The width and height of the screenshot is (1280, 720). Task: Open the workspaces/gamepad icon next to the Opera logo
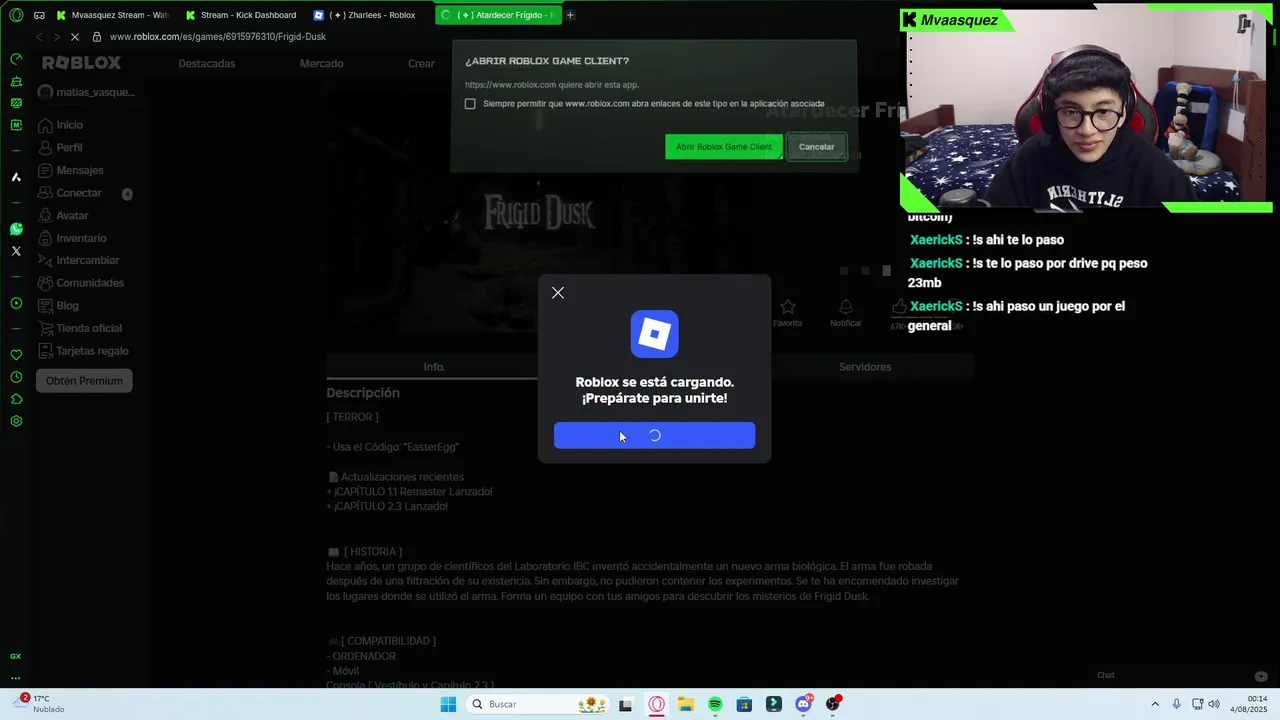click(x=39, y=15)
